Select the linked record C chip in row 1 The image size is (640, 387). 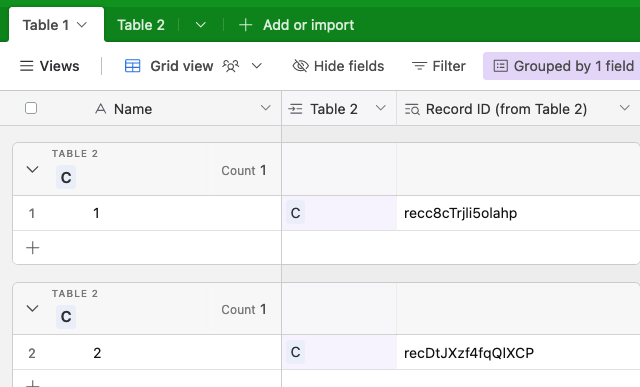tap(296, 213)
